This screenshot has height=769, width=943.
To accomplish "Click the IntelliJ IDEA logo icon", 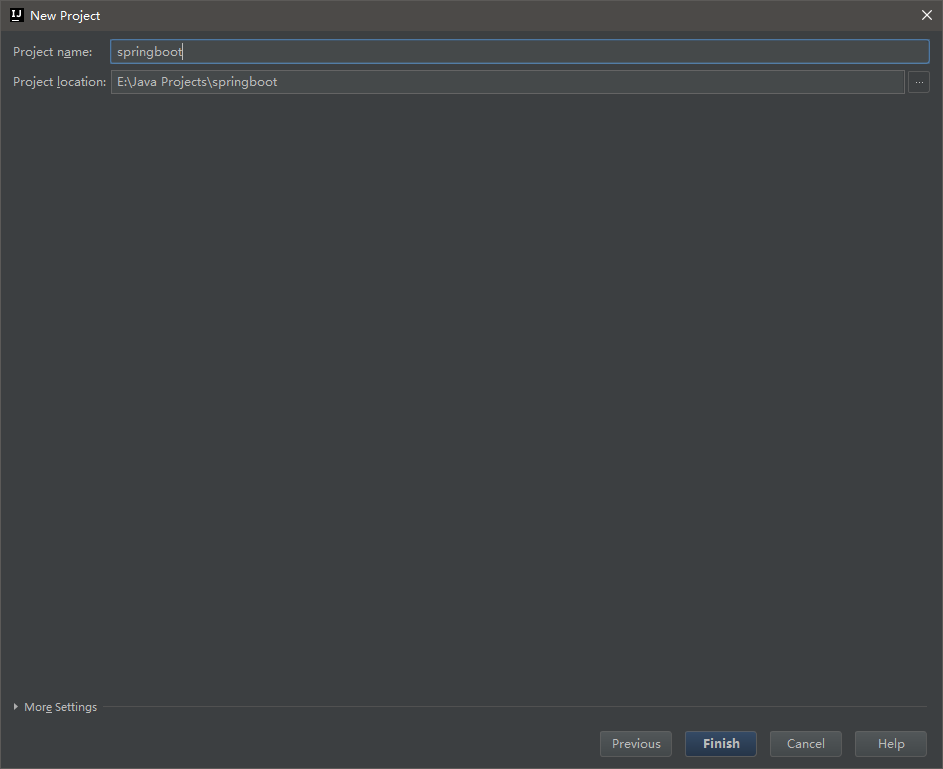I will 17,15.
